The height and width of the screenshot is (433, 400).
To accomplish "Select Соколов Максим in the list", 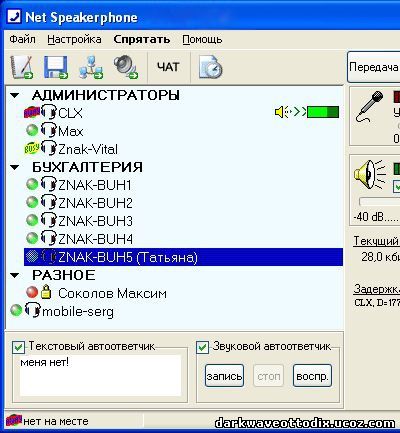I will (x=112, y=293).
